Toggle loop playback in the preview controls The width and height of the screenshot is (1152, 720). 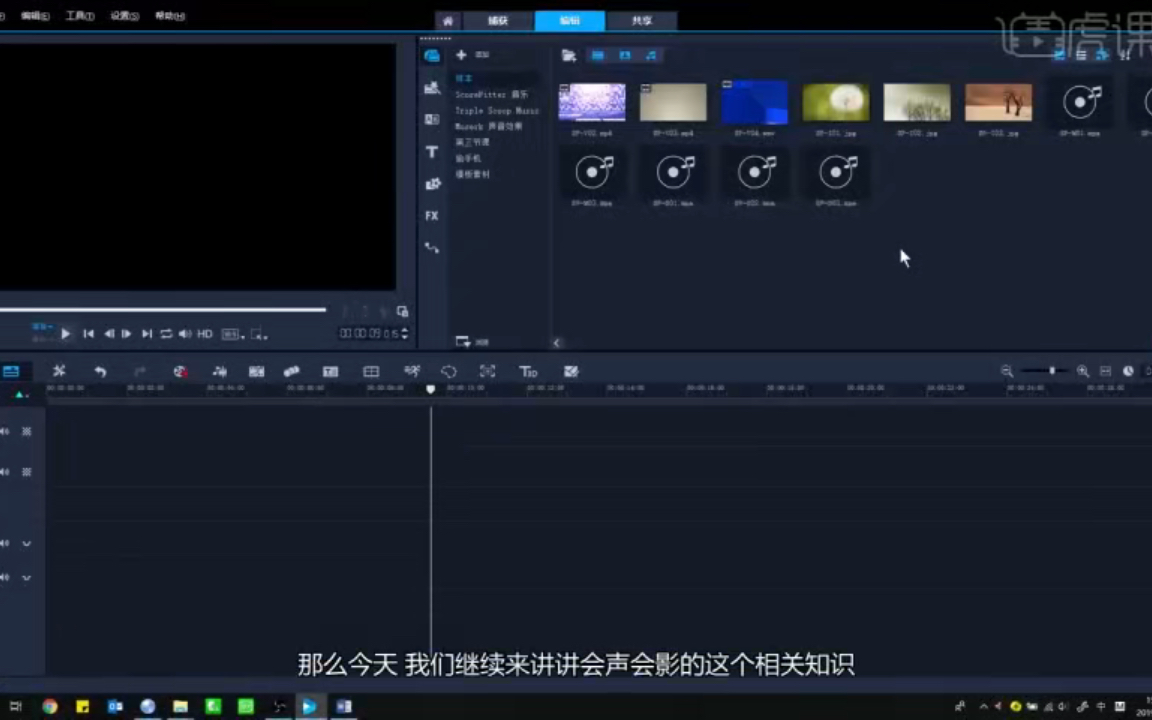(165, 333)
